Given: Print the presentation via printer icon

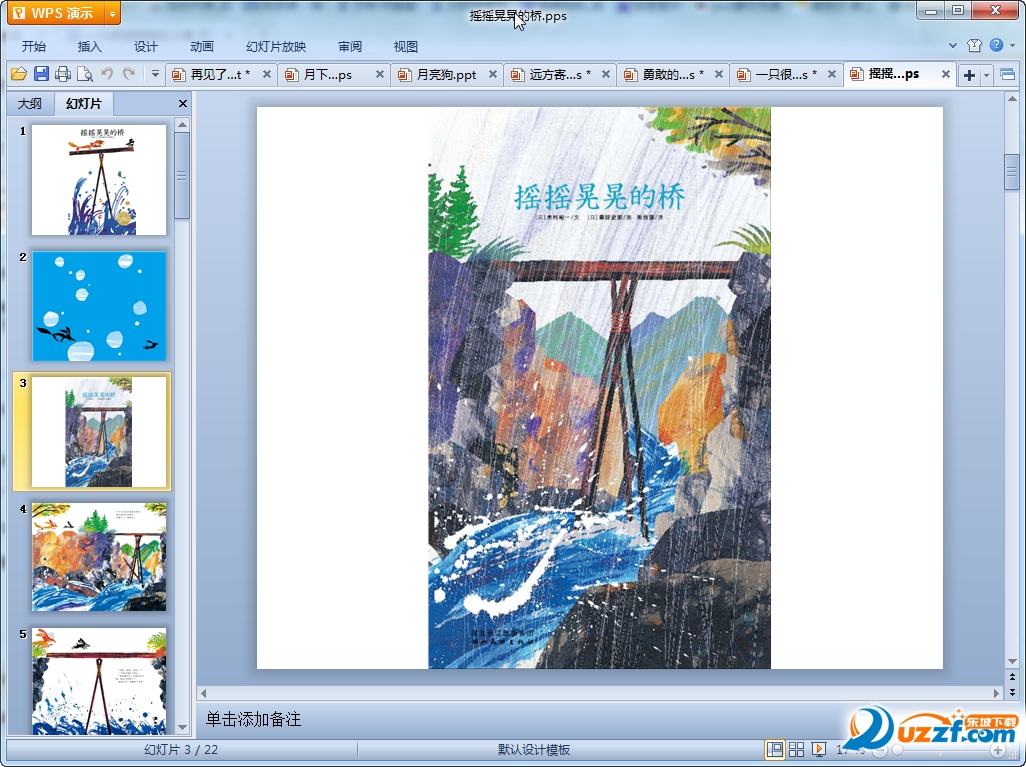Looking at the screenshot, I should click(63, 74).
